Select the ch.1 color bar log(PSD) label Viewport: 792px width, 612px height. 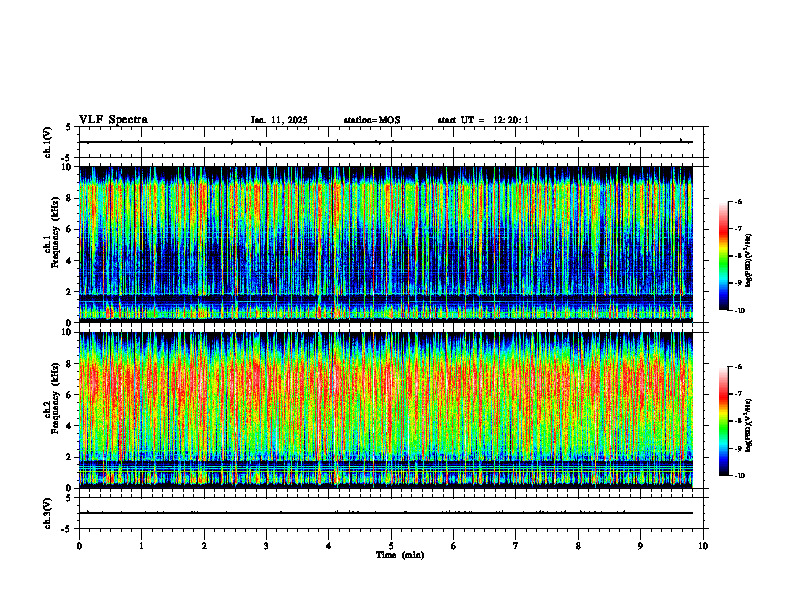(749, 261)
